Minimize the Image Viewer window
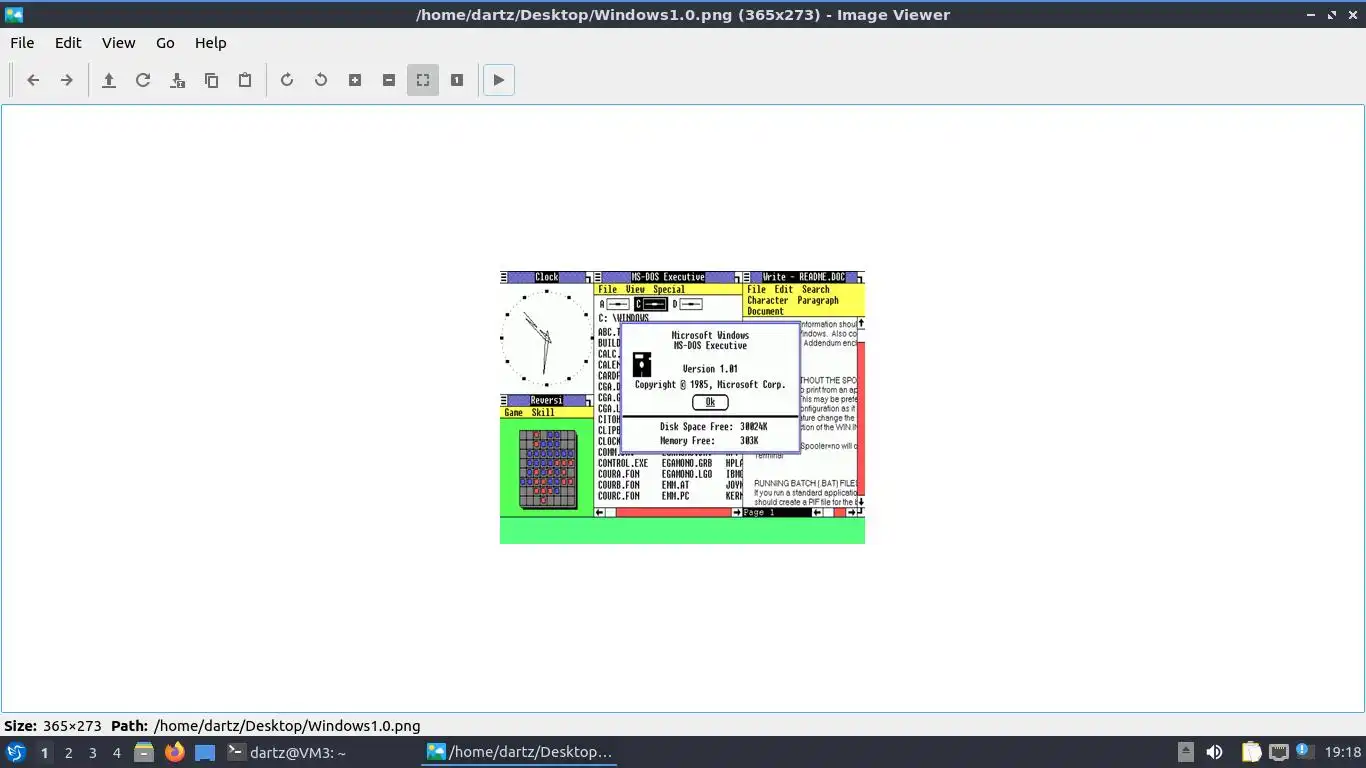The image size is (1366, 768). click(1311, 15)
